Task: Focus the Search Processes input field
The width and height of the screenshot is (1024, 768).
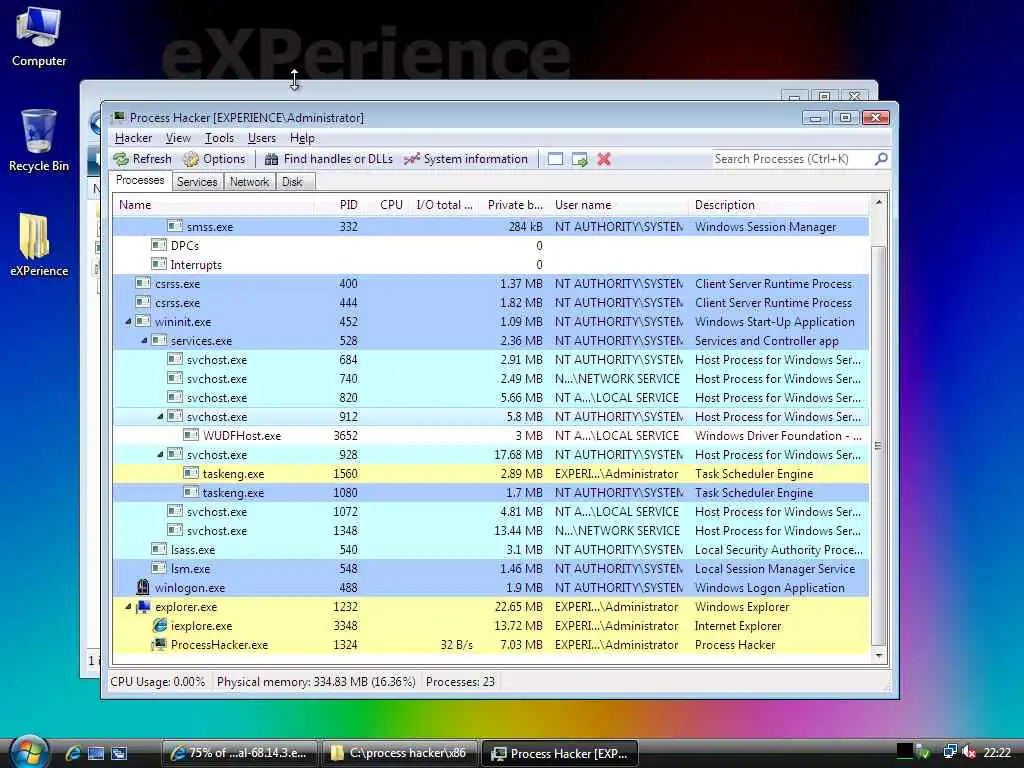Action: (793, 159)
